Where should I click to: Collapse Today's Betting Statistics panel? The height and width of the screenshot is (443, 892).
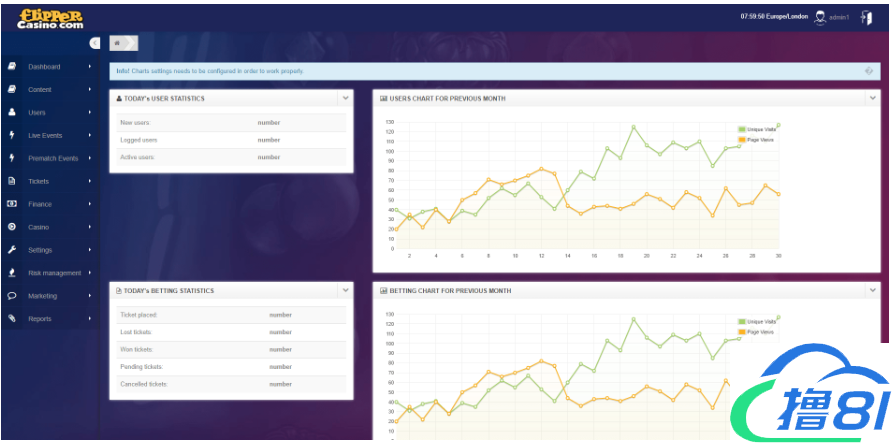pyautogui.click(x=345, y=290)
